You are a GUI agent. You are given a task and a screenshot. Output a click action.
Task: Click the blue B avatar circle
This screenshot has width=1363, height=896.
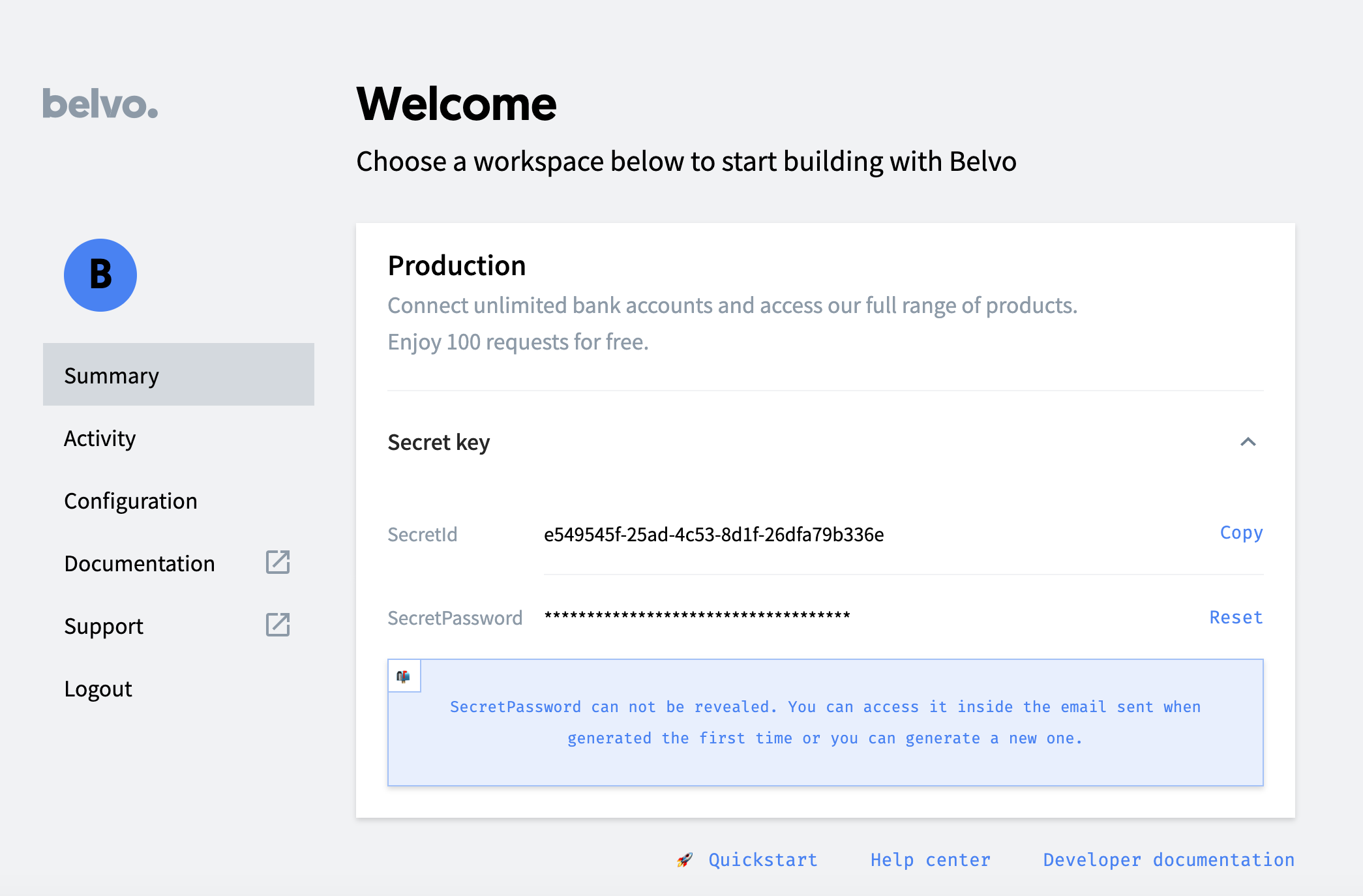100,275
